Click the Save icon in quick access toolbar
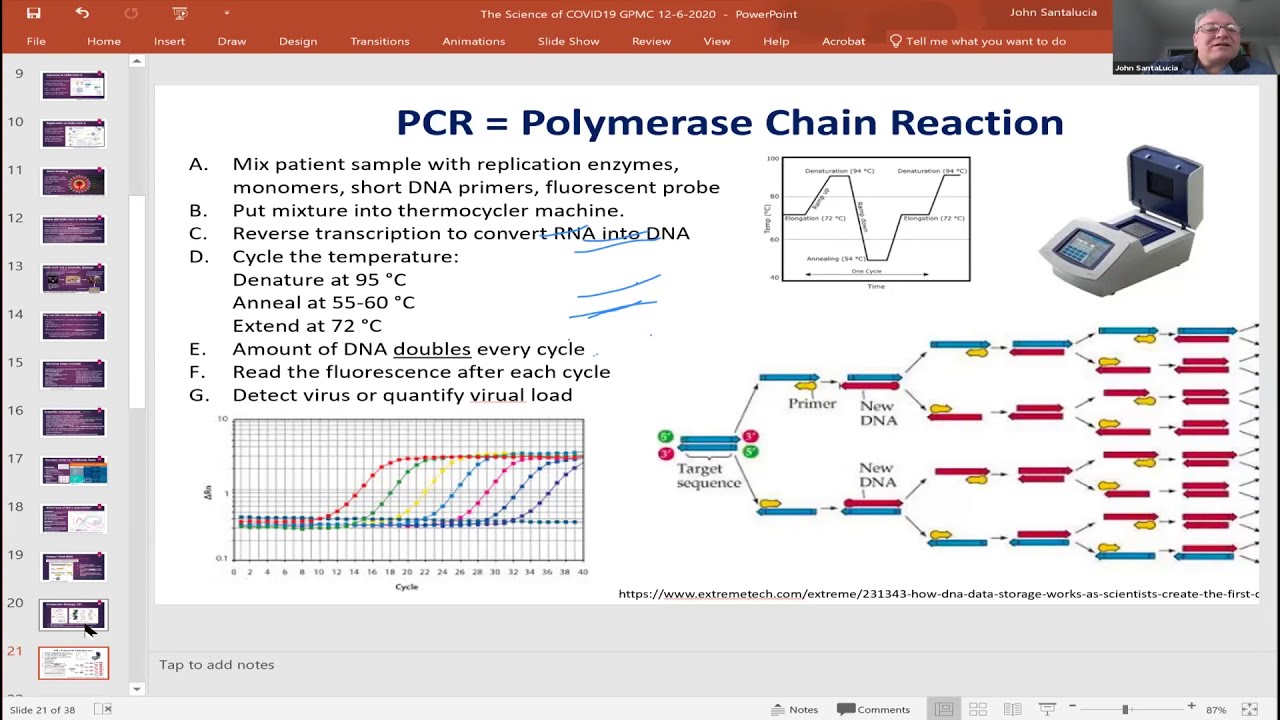 (x=33, y=14)
